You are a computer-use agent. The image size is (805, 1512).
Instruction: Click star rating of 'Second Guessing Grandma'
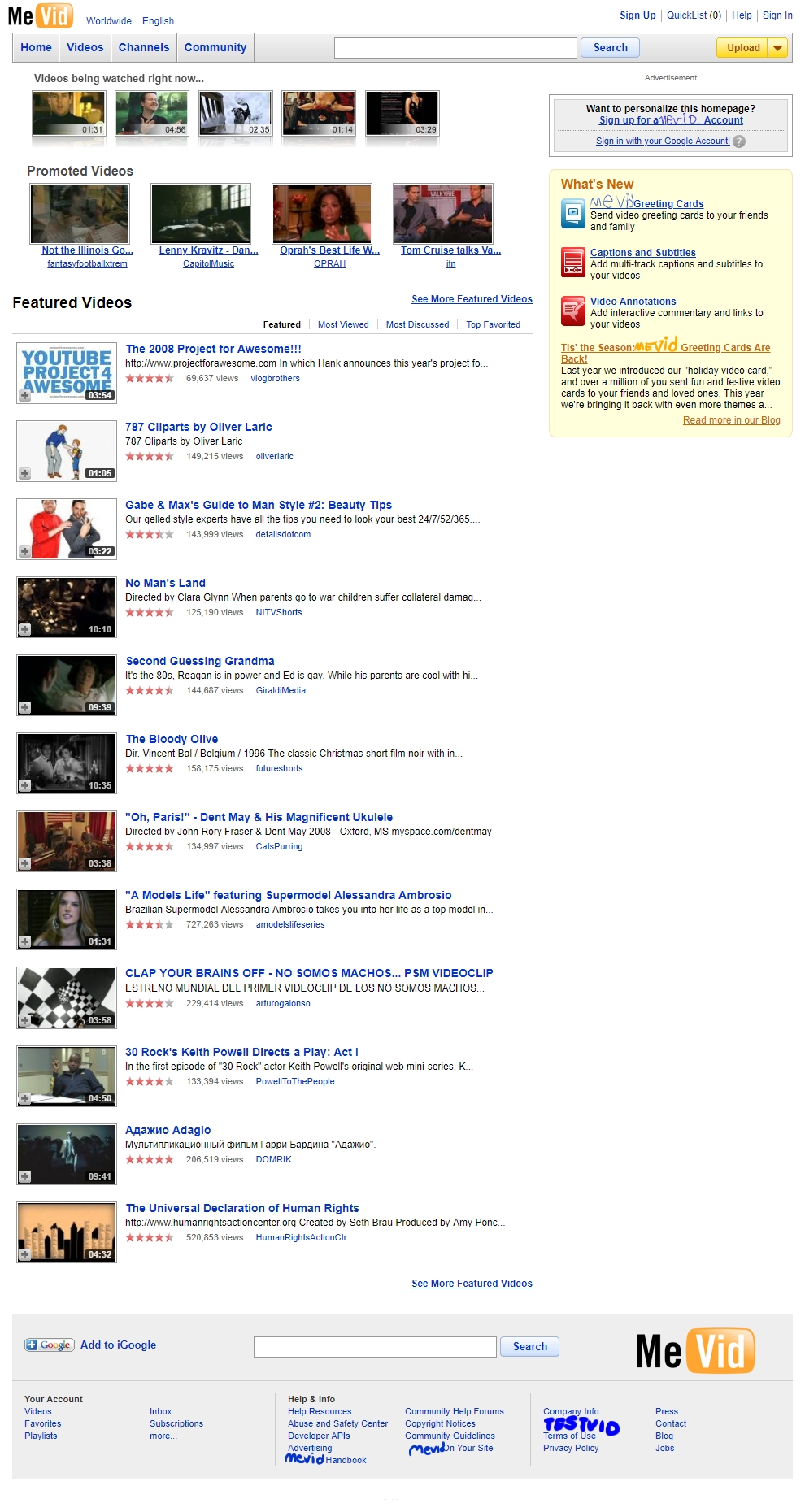pyautogui.click(x=150, y=691)
